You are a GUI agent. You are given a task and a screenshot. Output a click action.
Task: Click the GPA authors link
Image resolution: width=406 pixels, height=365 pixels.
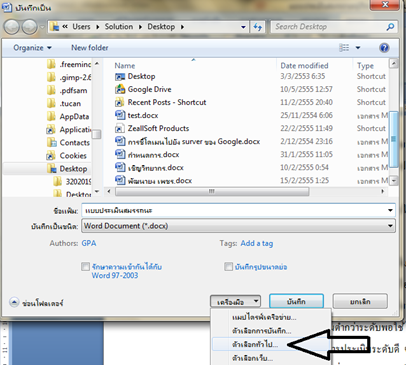(89, 243)
